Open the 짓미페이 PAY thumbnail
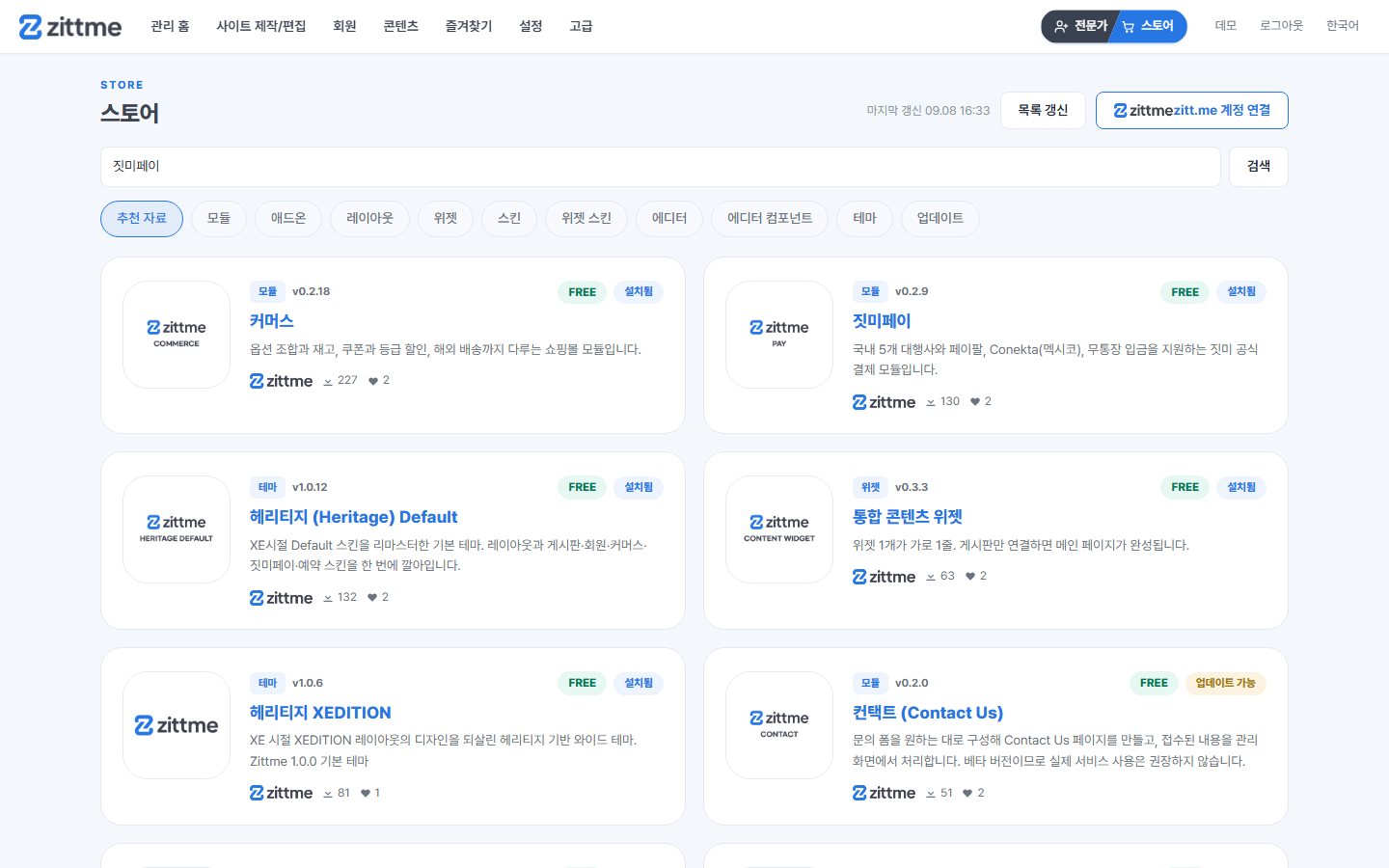The image size is (1389, 868). click(779, 335)
